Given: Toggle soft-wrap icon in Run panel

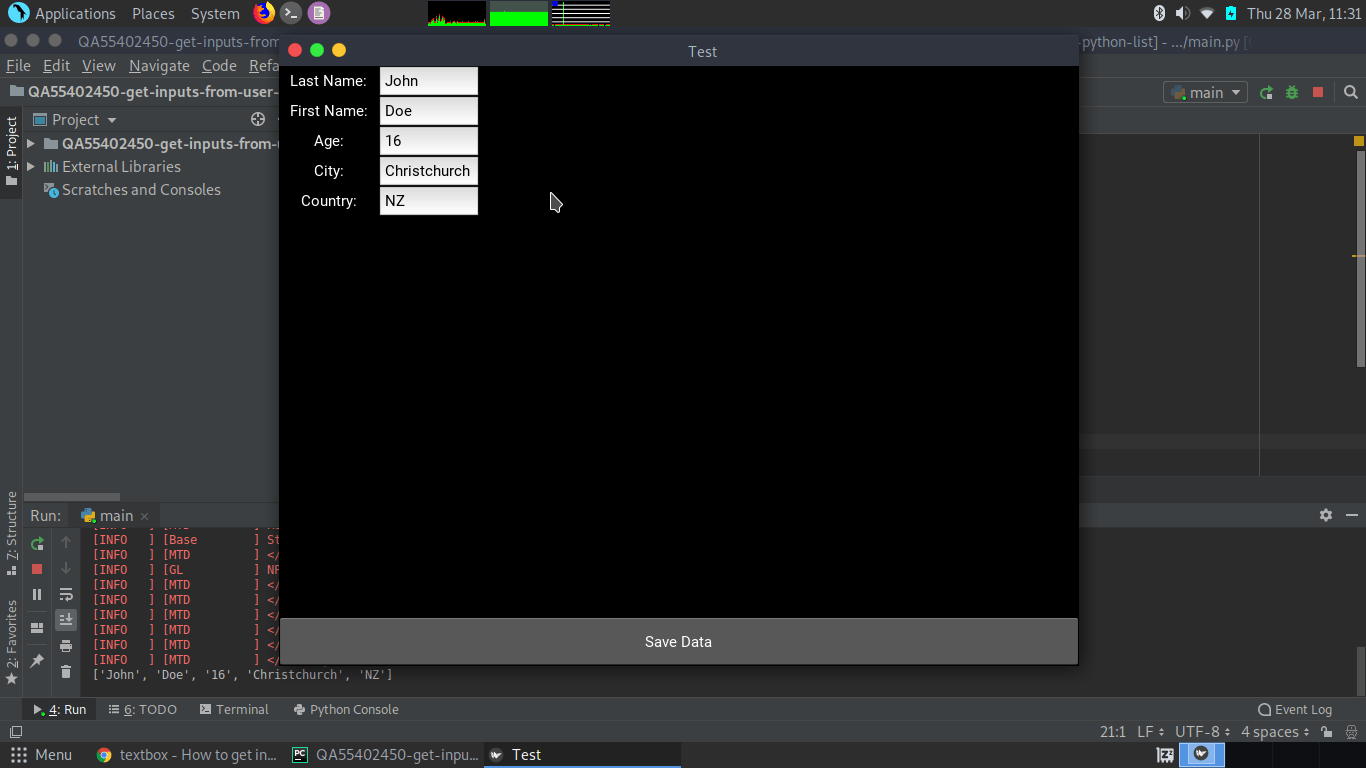Looking at the screenshot, I should [x=66, y=594].
